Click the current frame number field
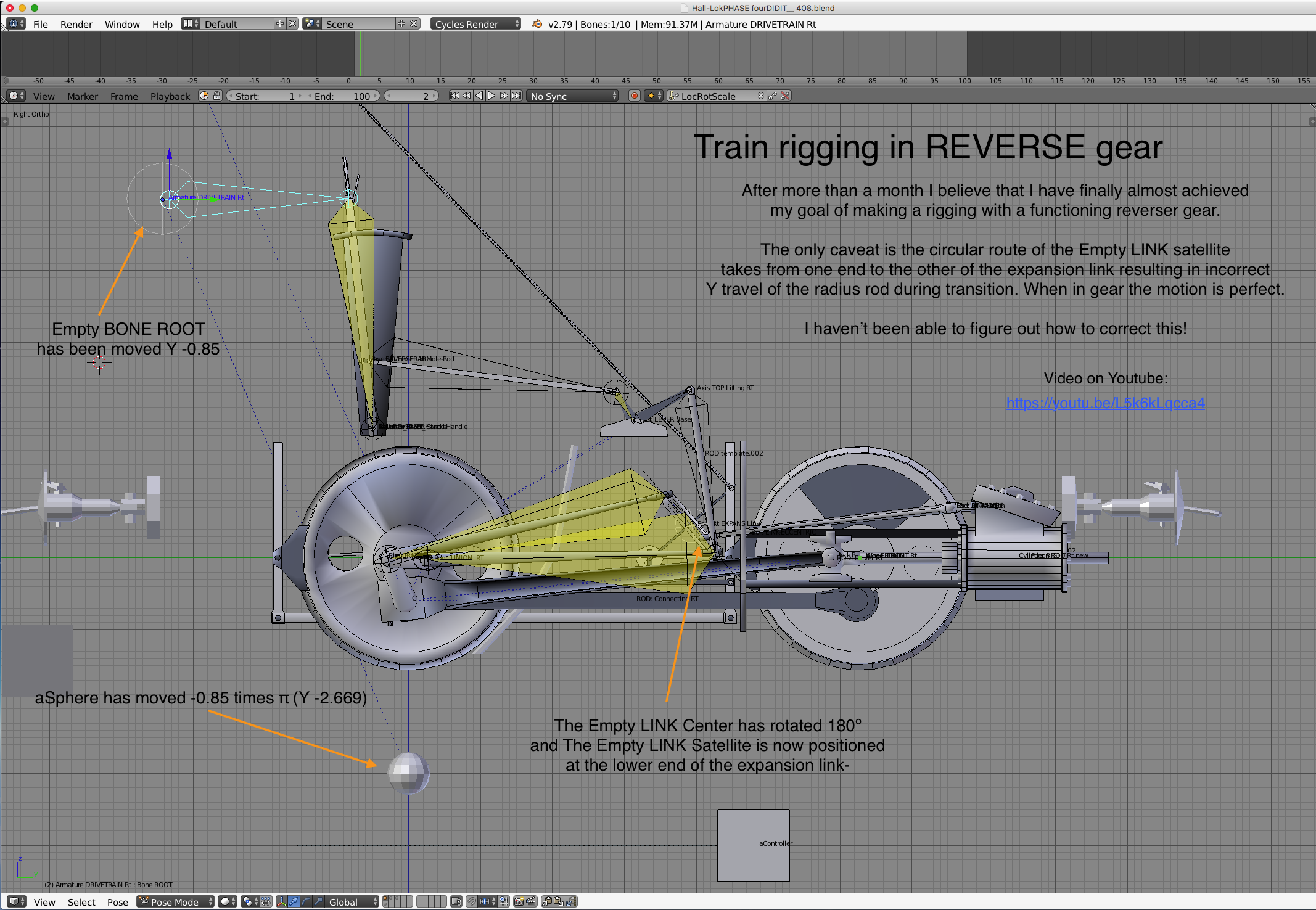This screenshot has width=1316, height=910. (x=411, y=96)
